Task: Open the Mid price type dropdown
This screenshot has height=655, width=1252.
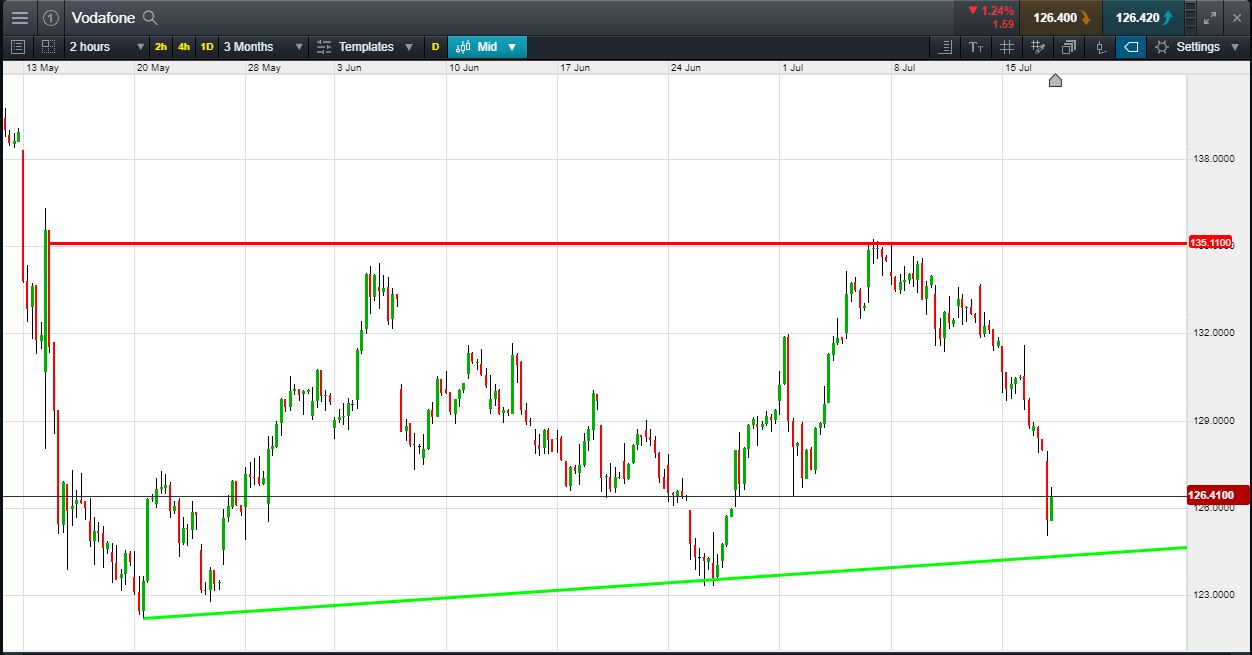Action: 488,47
